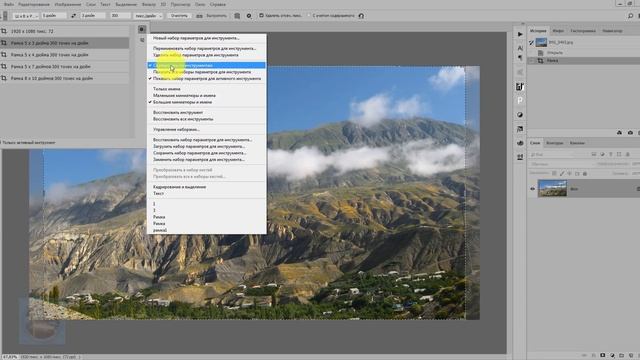Open the collapsed panel with P icon
The height and width of the screenshot is (360, 640).
(520, 100)
